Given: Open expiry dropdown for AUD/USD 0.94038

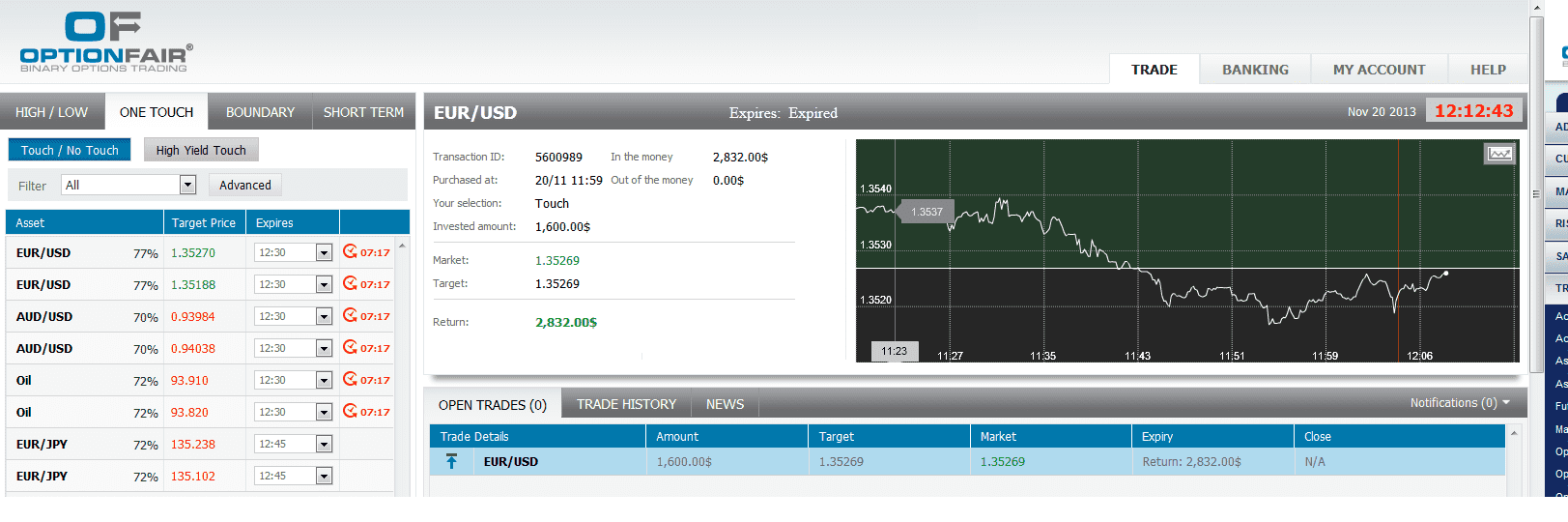Looking at the screenshot, I should 324,348.
